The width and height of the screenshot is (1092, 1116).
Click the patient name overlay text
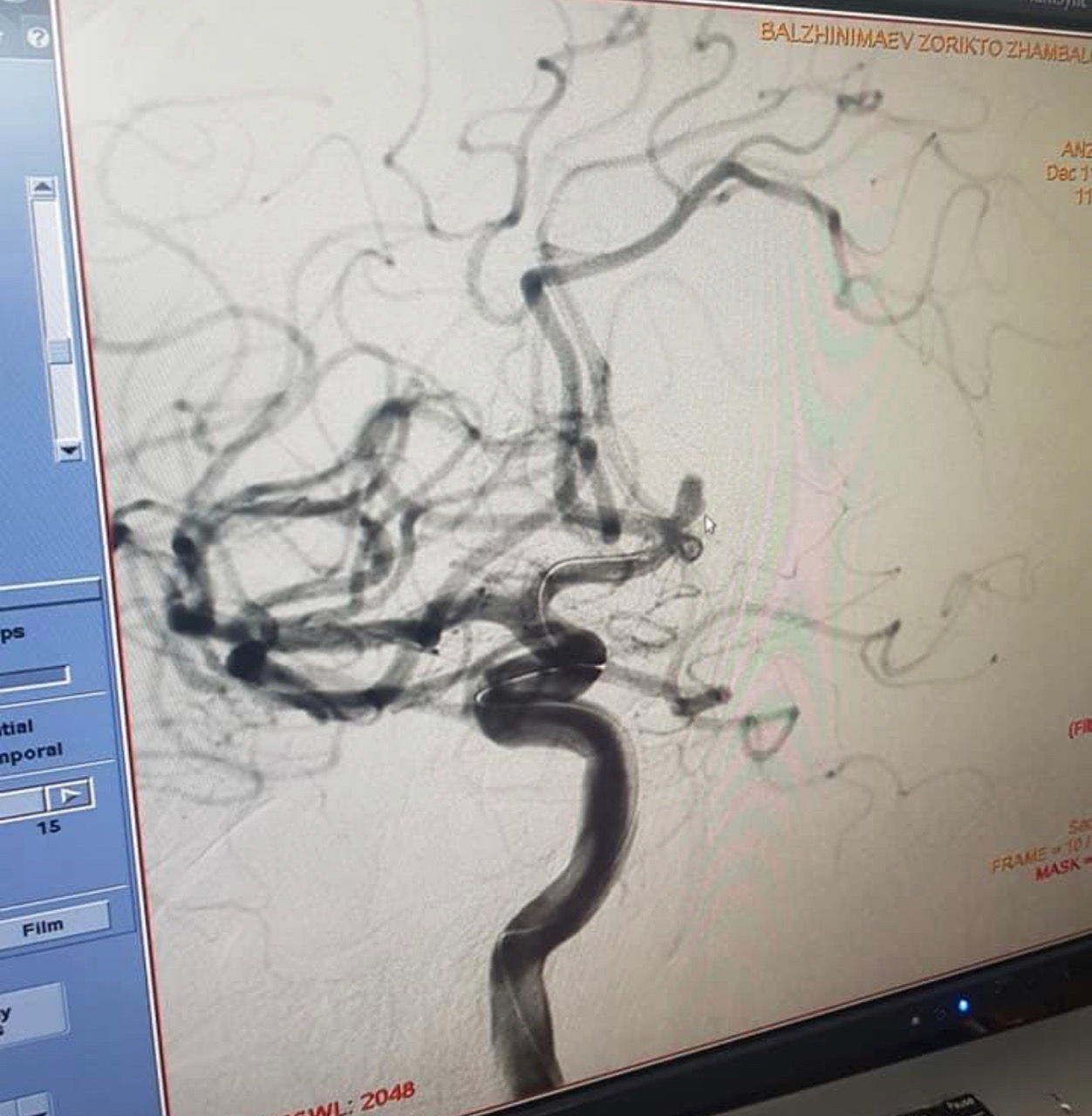tap(923, 42)
